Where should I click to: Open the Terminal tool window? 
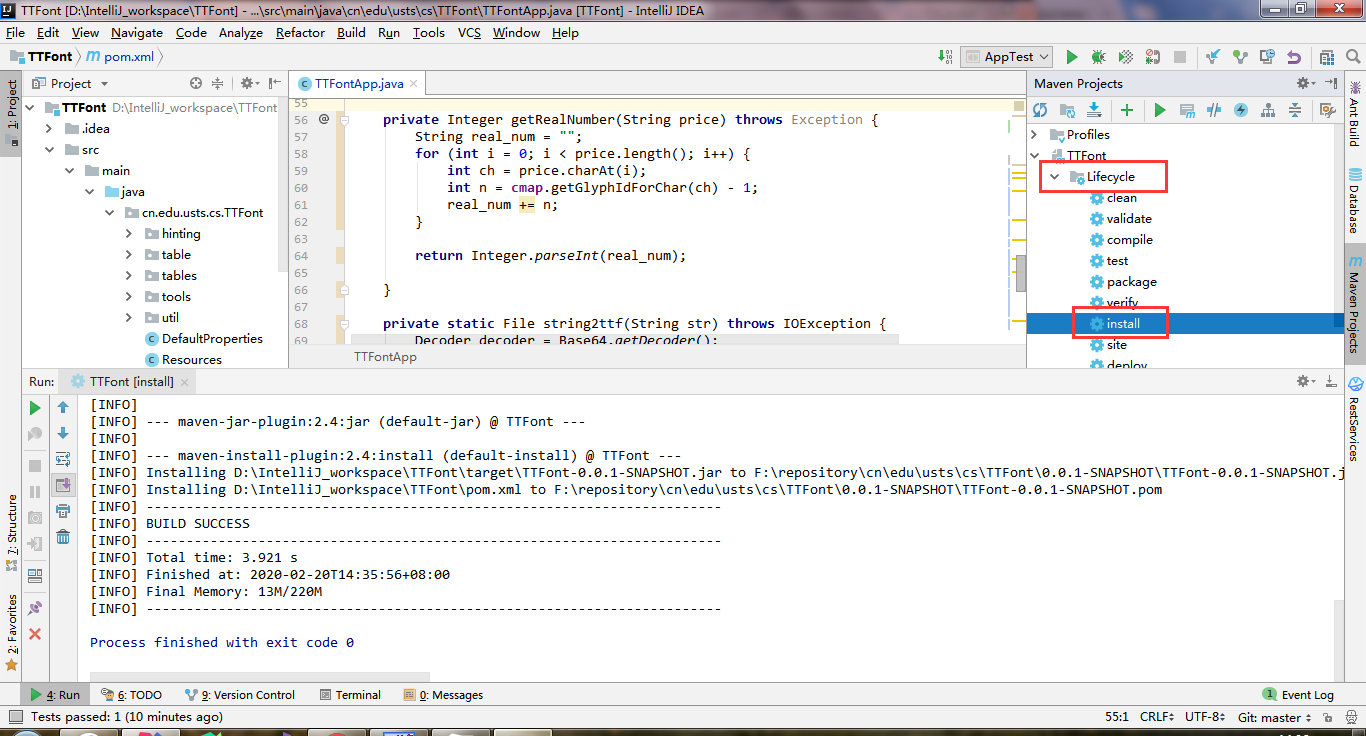coord(350,695)
